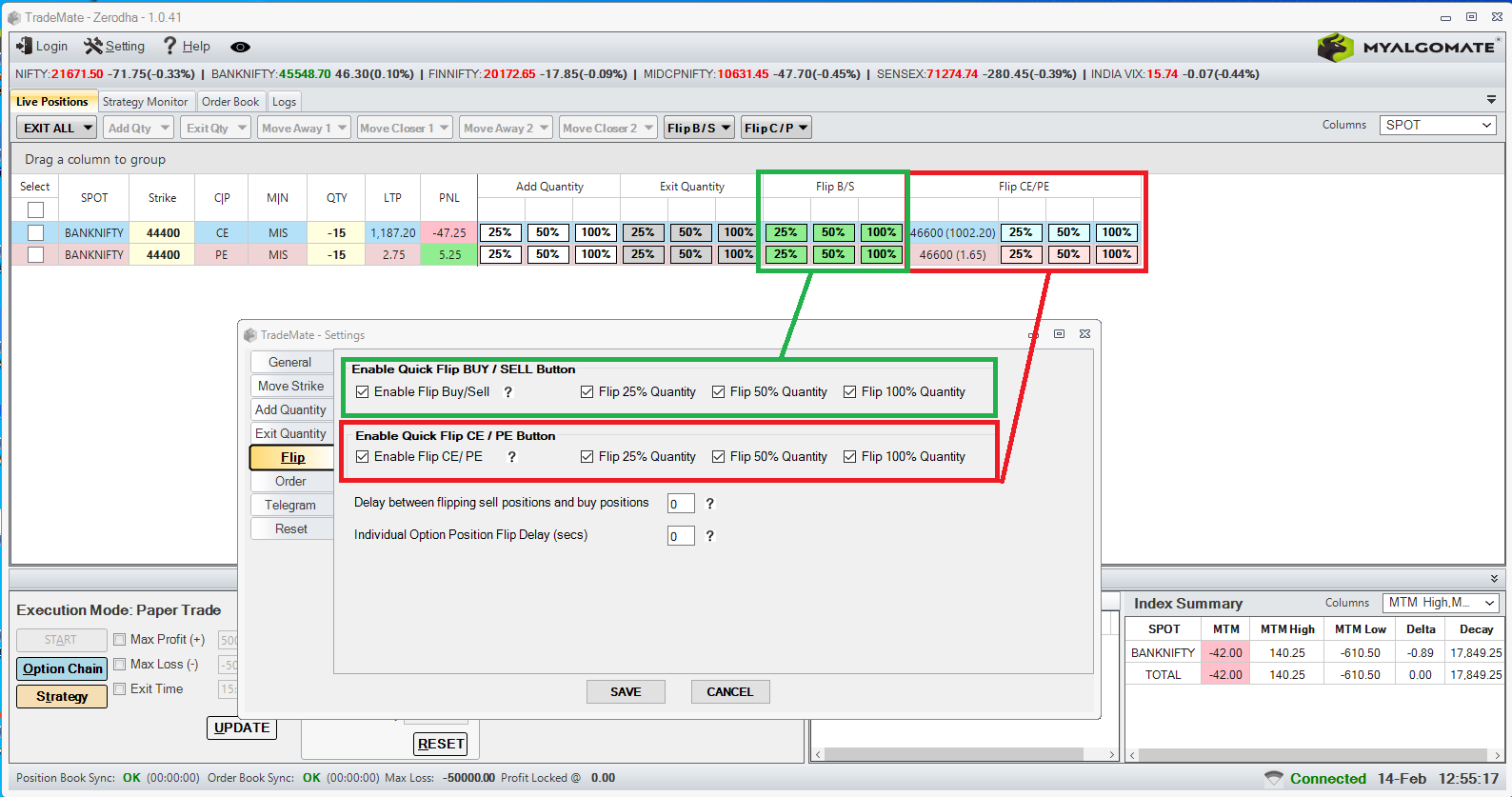This screenshot has height=797, width=1512.
Task: Click the sell/buy flip delay input field
Action: (x=681, y=504)
